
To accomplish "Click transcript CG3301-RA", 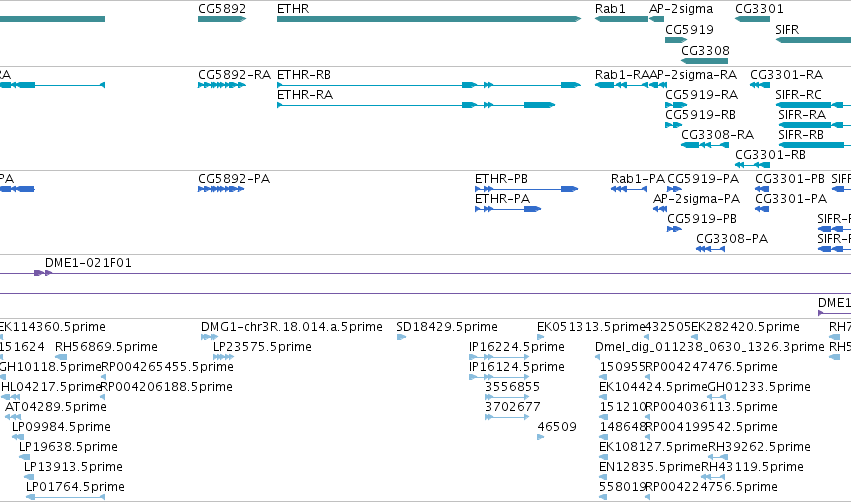I will [786, 74].
